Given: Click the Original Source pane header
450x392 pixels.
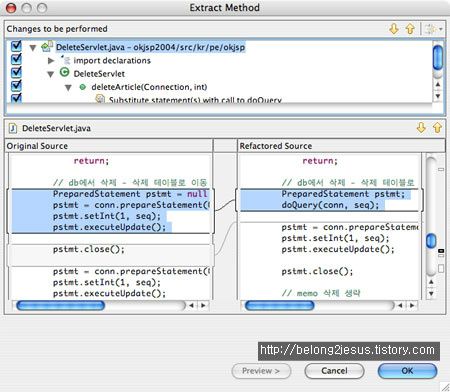Looking at the screenshot, I should coord(109,146).
